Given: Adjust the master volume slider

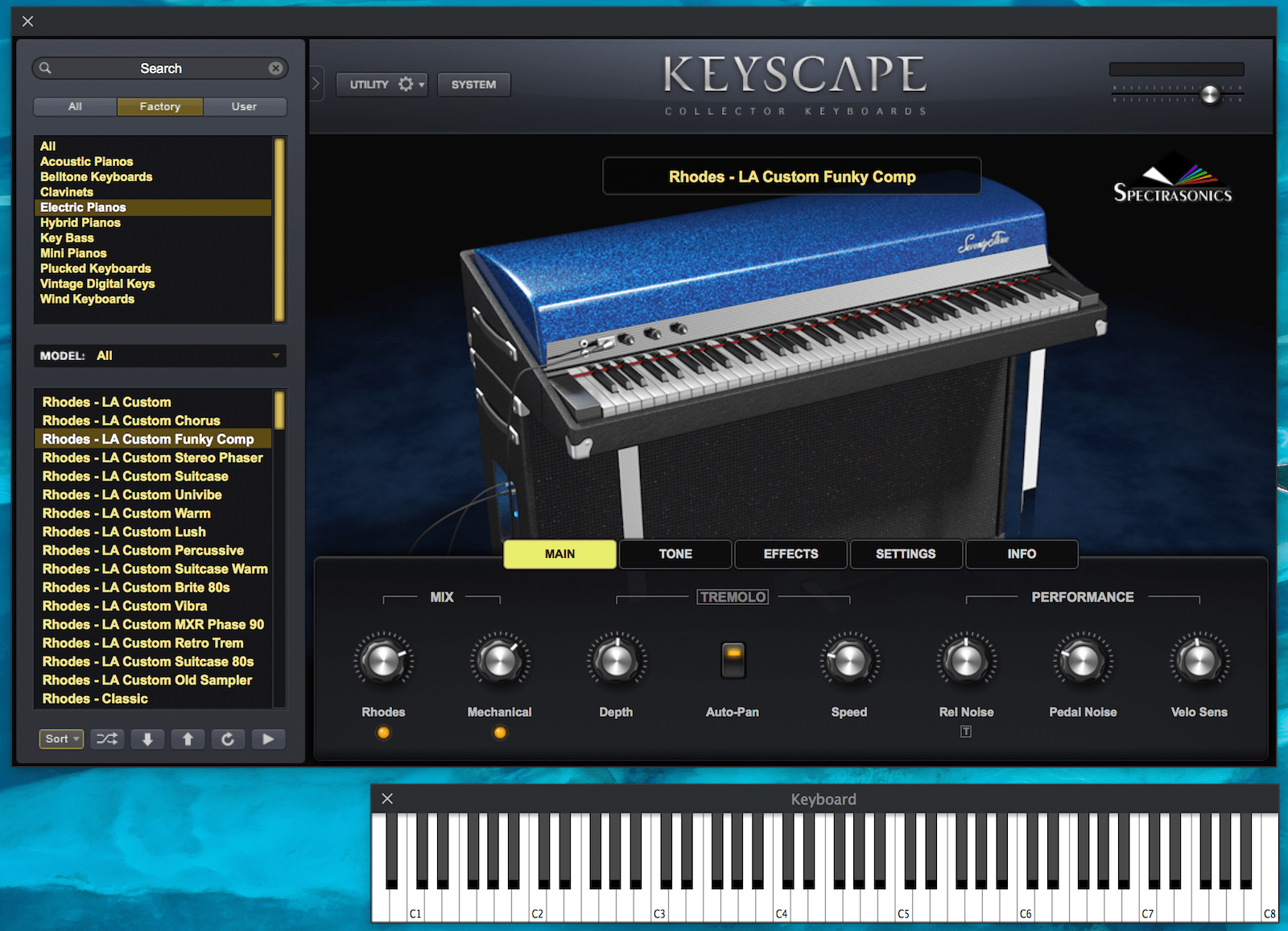Looking at the screenshot, I should [x=1210, y=94].
